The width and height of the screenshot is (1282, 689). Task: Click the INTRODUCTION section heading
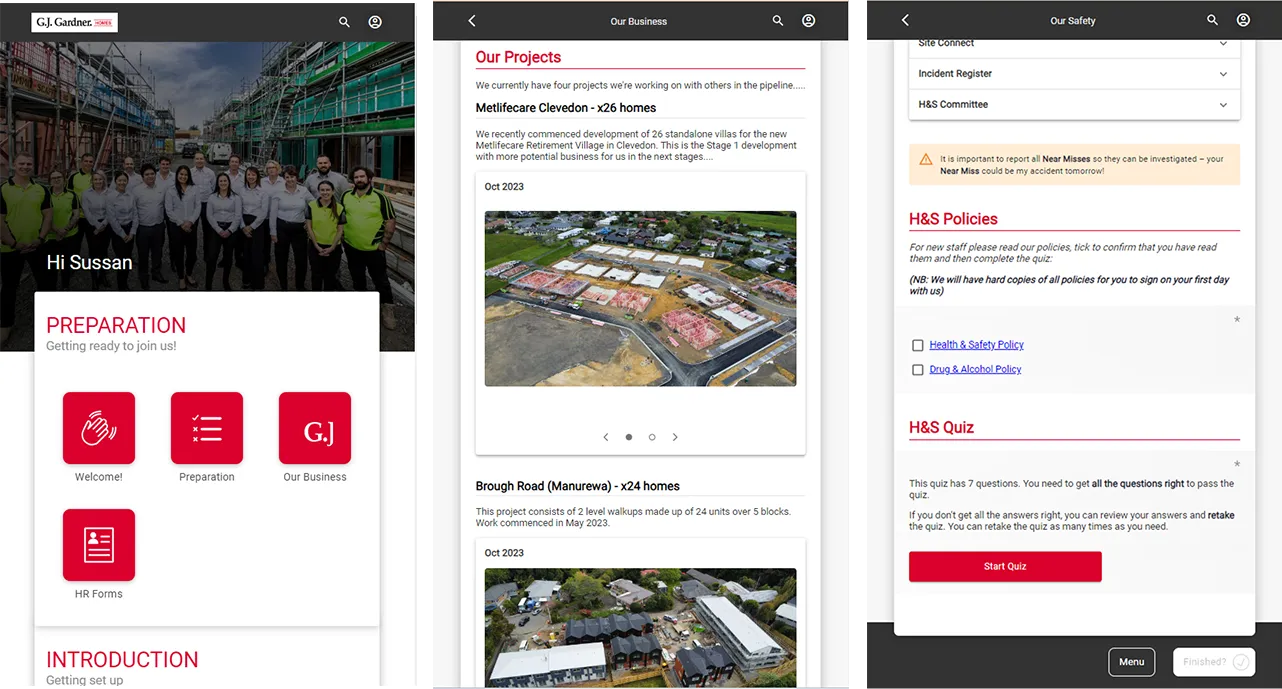point(122,660)
